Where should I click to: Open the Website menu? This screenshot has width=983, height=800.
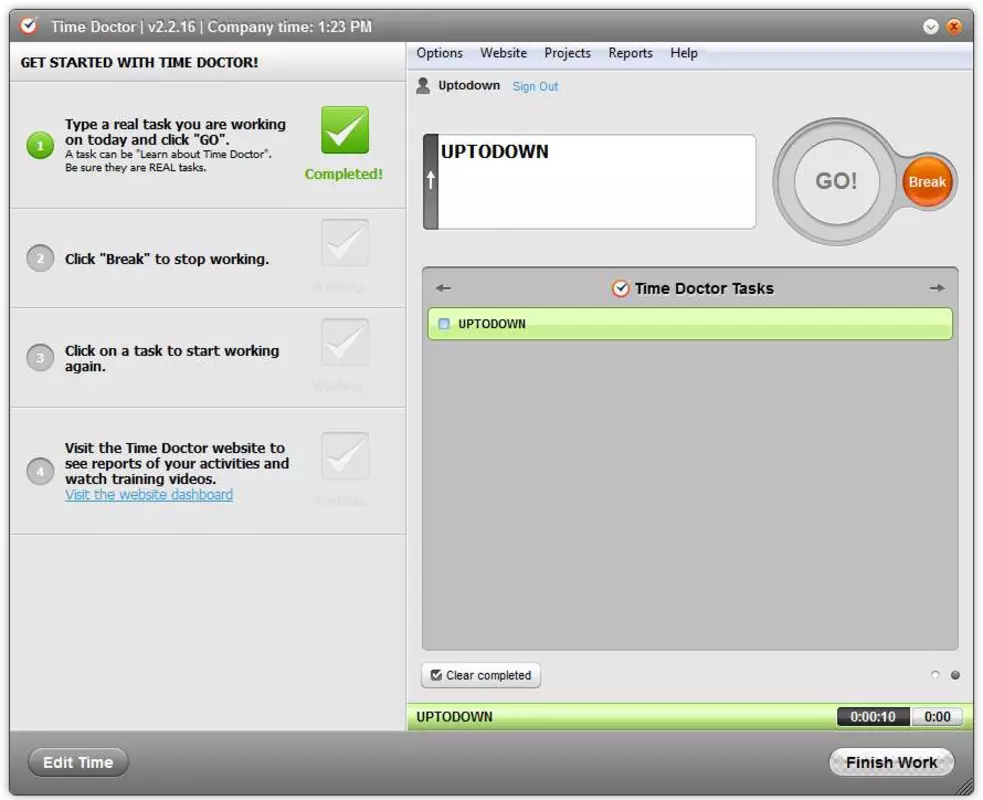point(503,53)
